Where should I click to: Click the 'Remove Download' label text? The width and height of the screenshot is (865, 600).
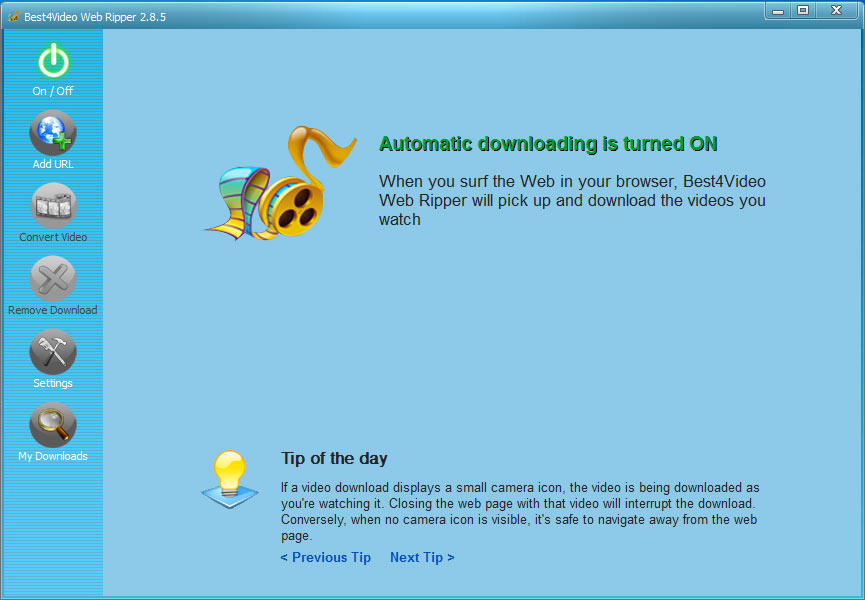coord(53,310)
